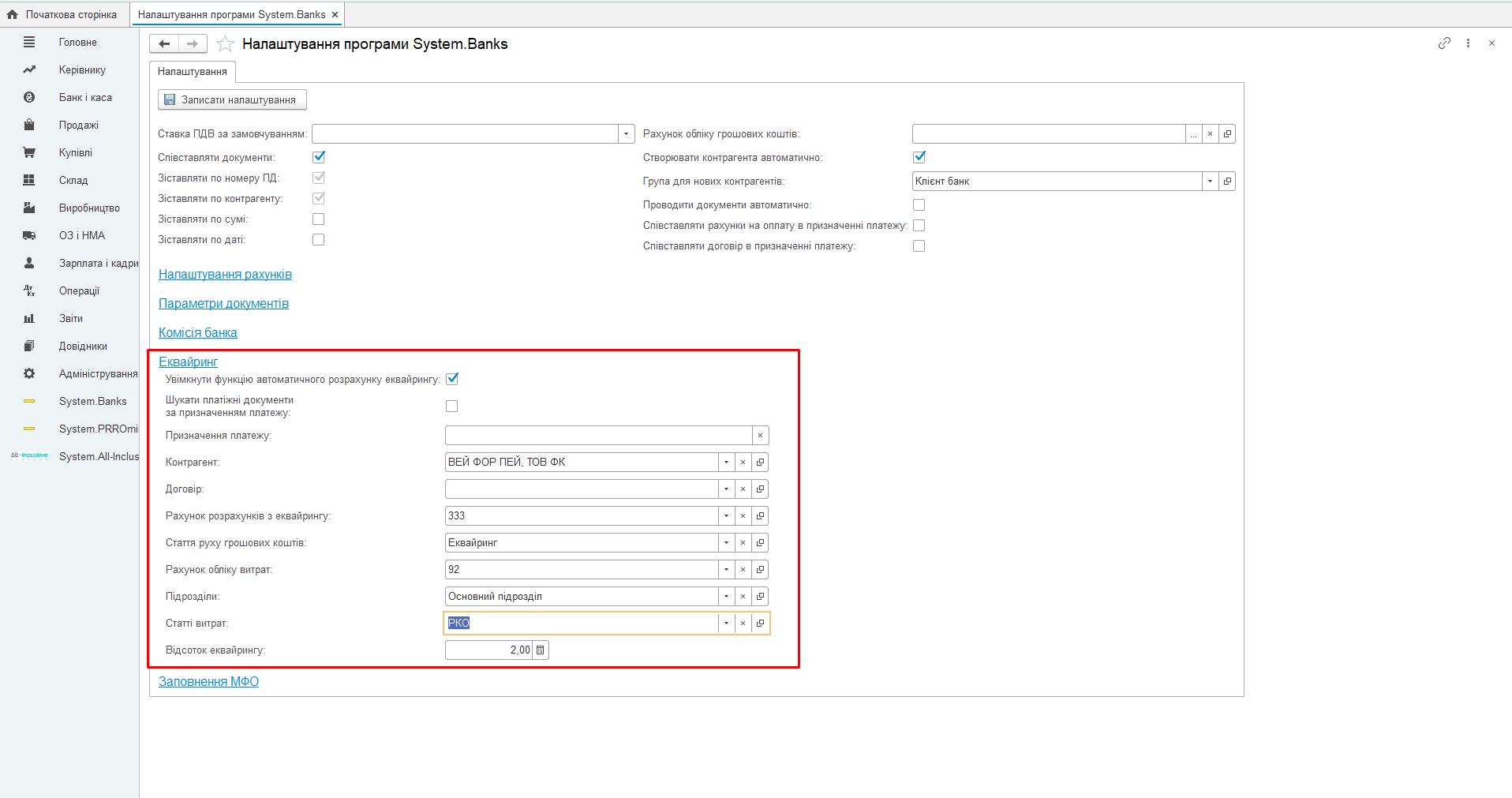
Task: Clear the Призначення платежу field
Action: [760, 436]
